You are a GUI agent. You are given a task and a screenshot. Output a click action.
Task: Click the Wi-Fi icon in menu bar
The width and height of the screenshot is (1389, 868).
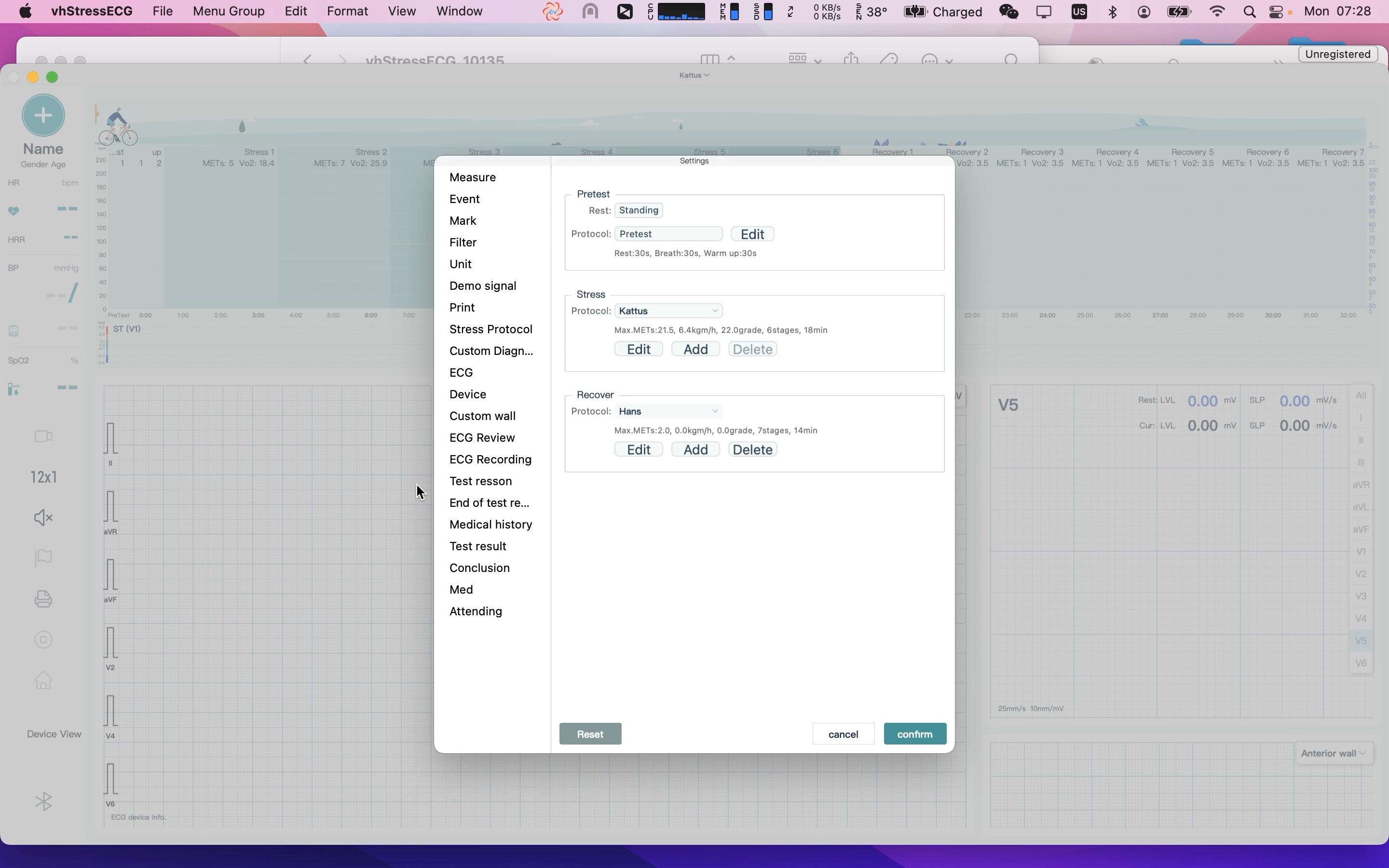pyautogui.click(x=1217, y=12)
